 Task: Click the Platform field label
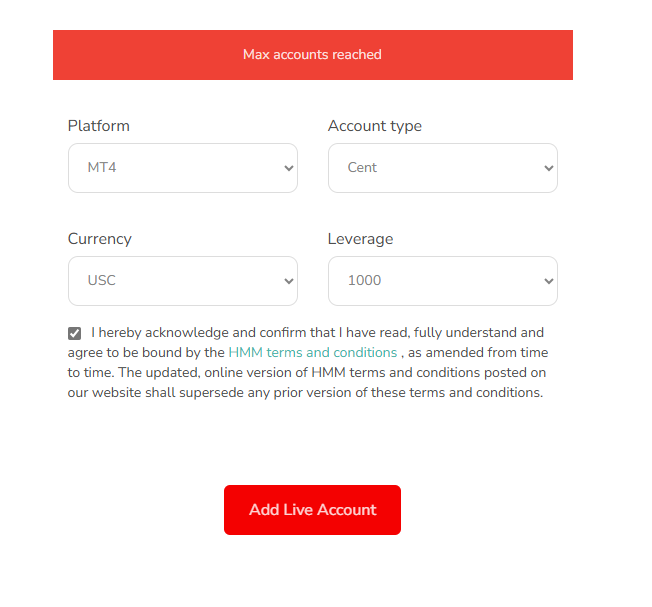tap(99, 126)
